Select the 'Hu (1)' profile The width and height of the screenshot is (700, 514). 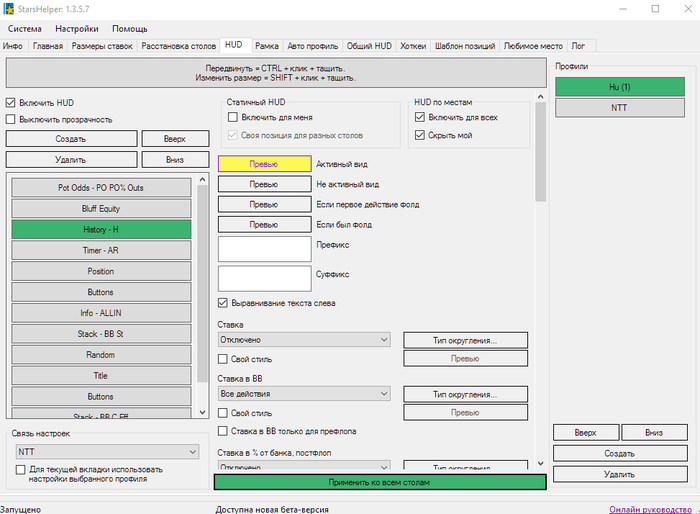point(619,87)
